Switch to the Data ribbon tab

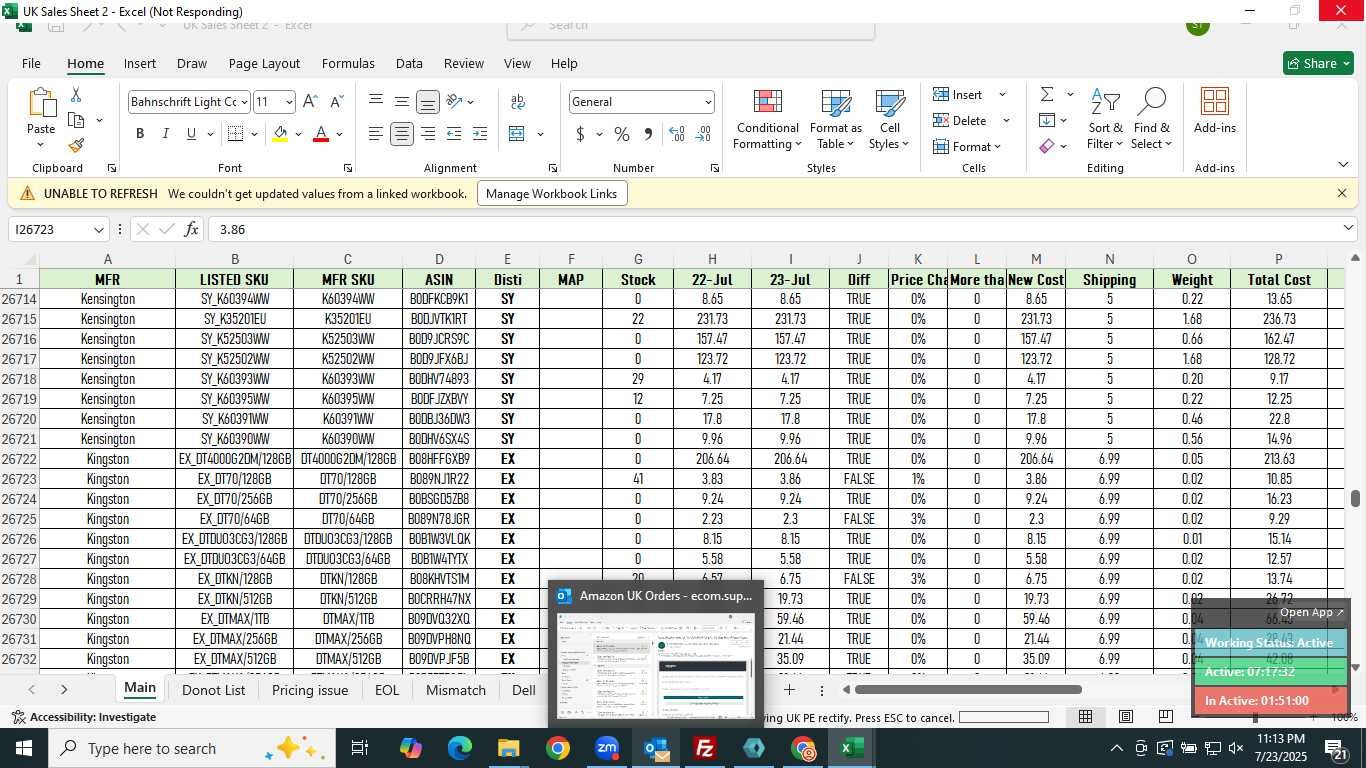409,63
